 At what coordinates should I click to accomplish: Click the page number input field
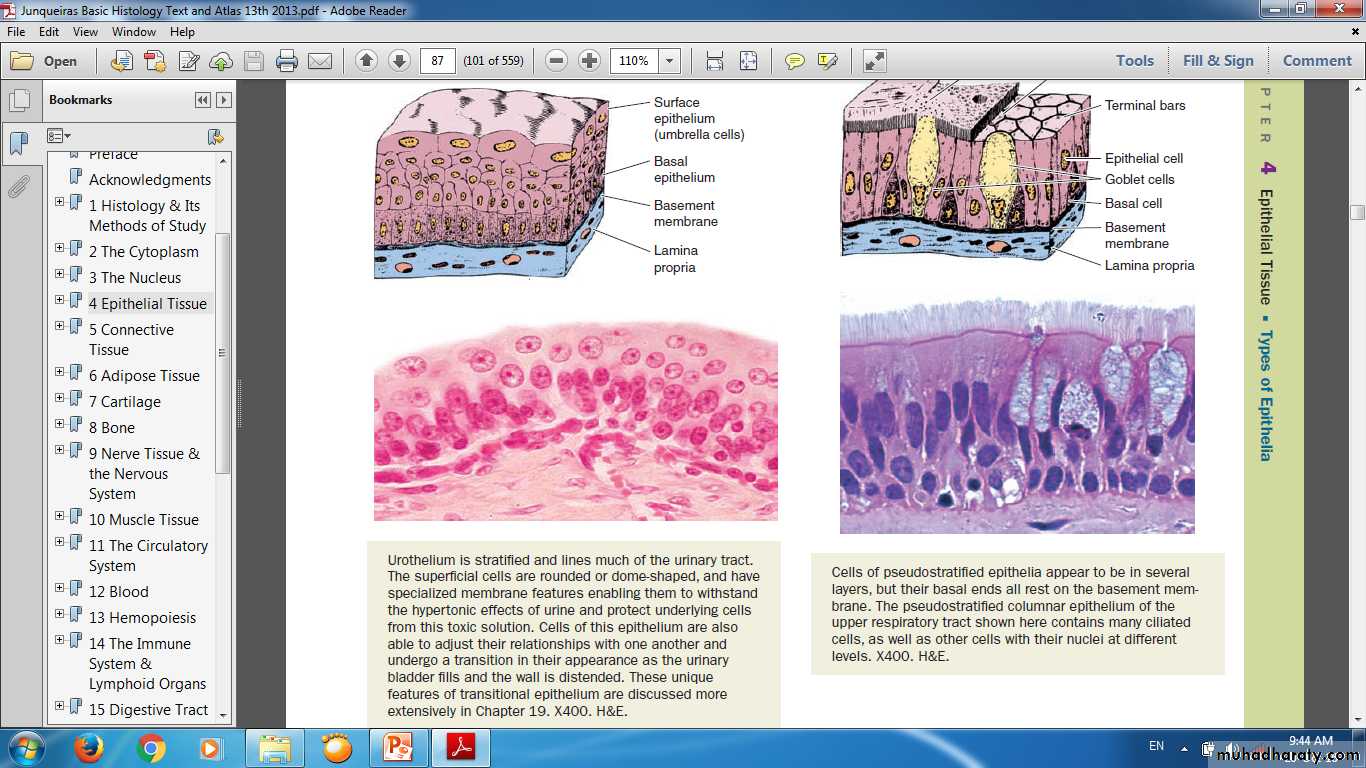coord(437,61)
